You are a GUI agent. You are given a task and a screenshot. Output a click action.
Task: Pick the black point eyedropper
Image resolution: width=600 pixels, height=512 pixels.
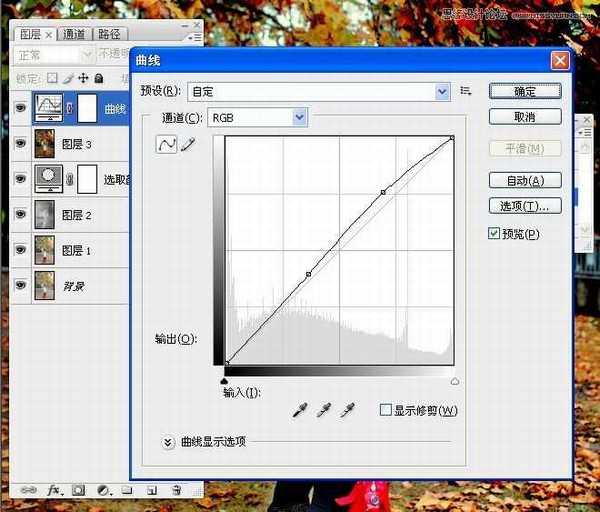coord(300,410)
